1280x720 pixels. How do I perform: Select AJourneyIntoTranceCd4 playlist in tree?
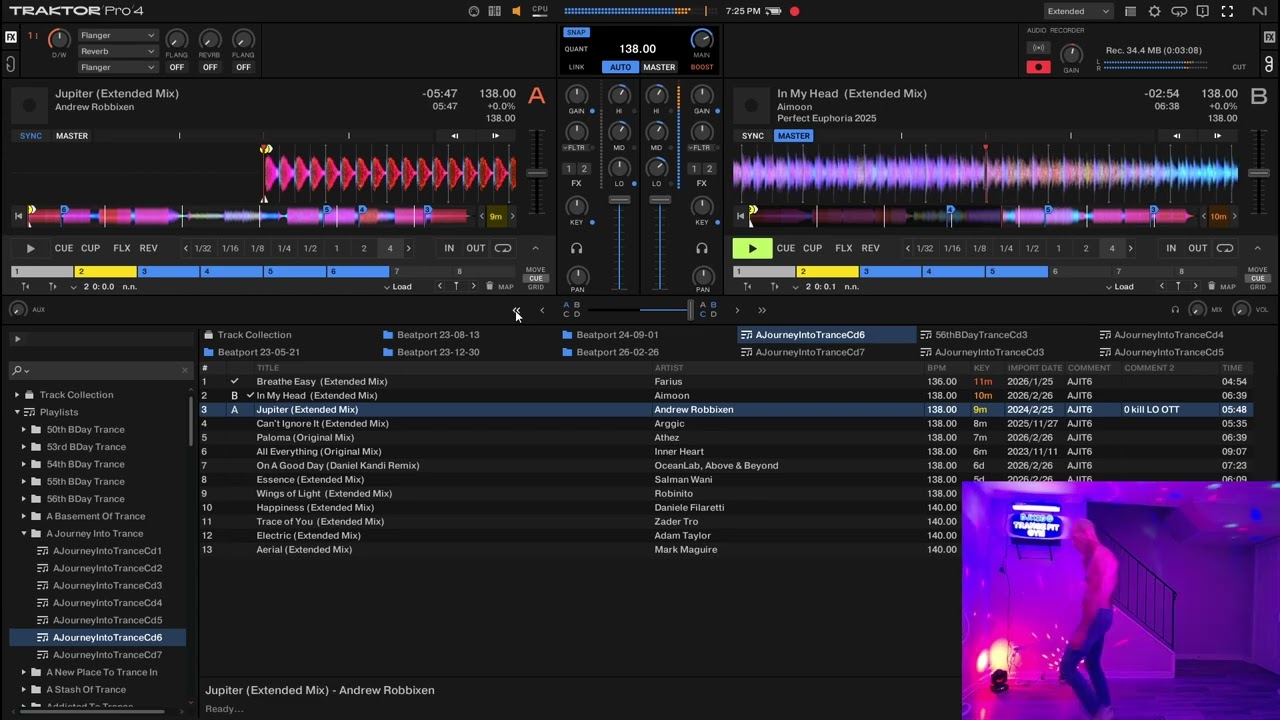(107, 603)
